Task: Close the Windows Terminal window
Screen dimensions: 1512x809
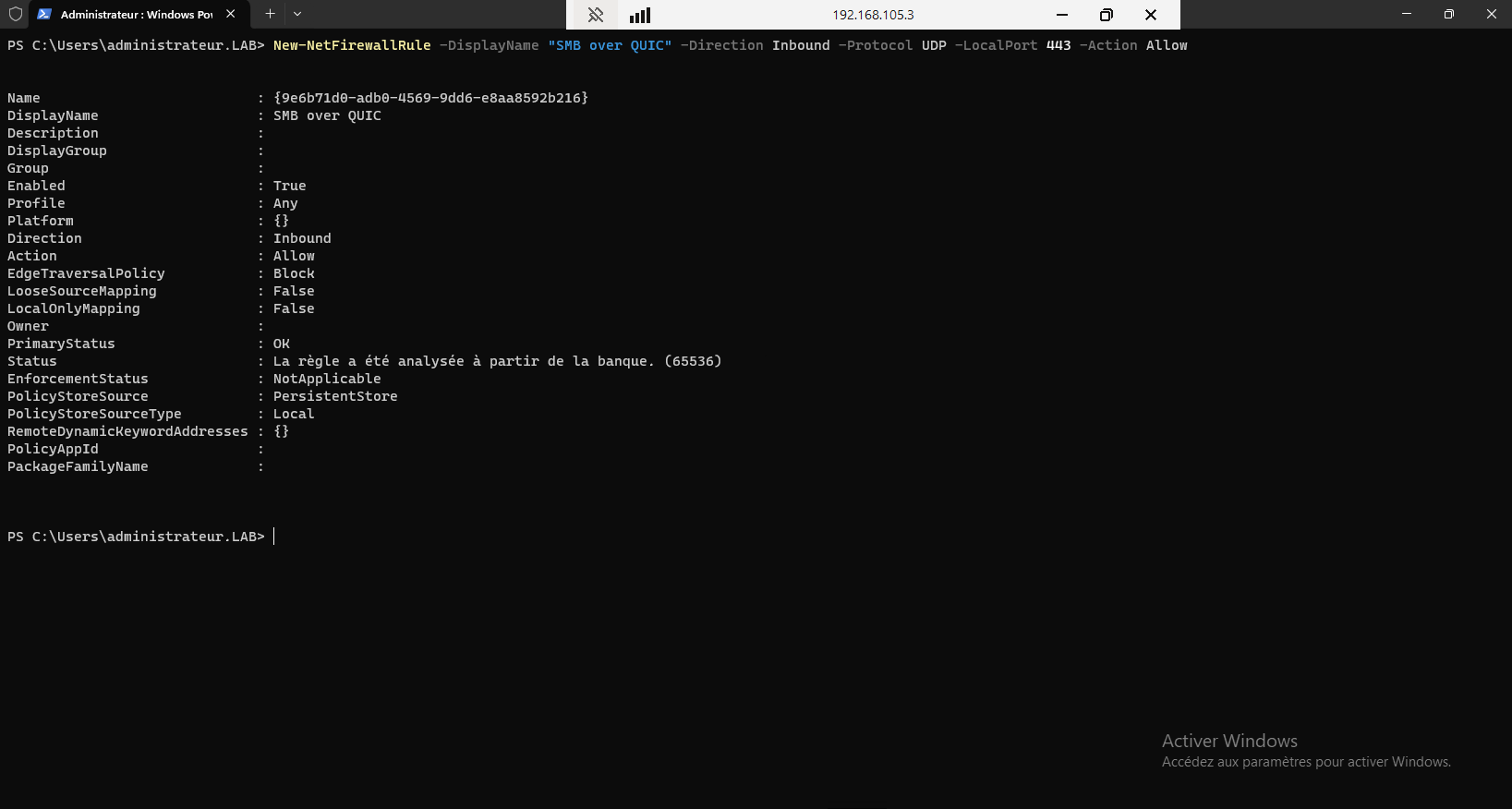Action: [x=1492, y=14]
